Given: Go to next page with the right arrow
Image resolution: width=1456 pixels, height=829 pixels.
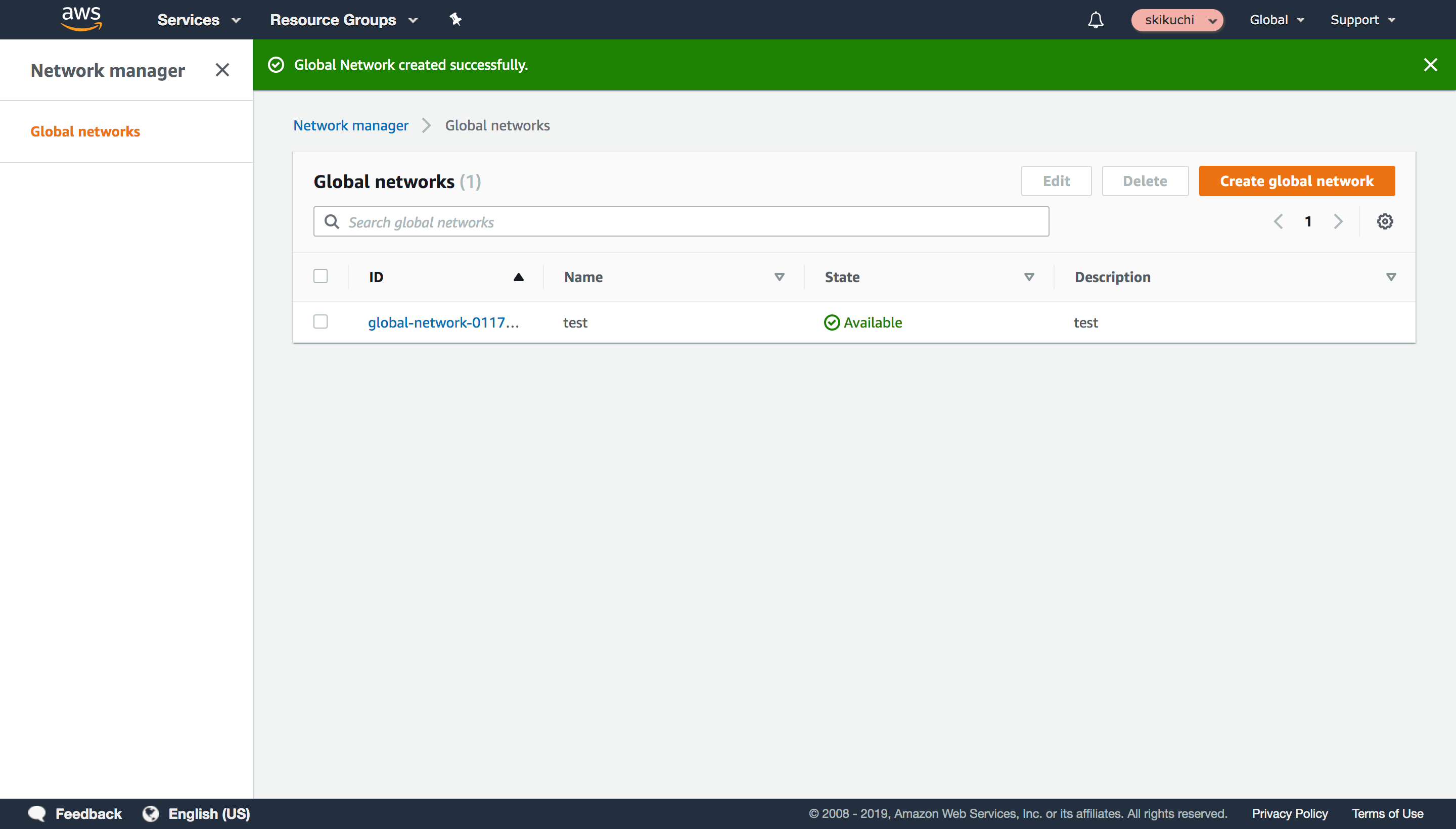Looking at the screenshot, I should (1338, 221).
